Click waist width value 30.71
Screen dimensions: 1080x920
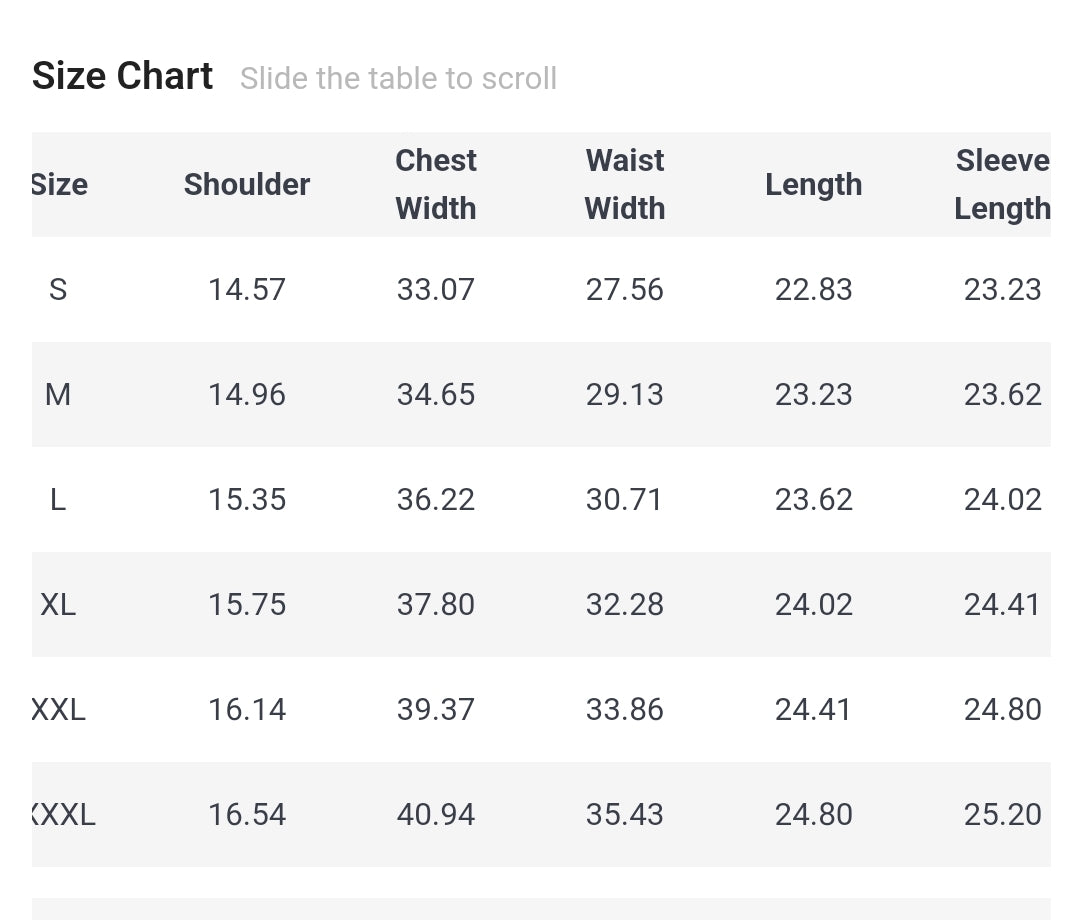point(625,499)
